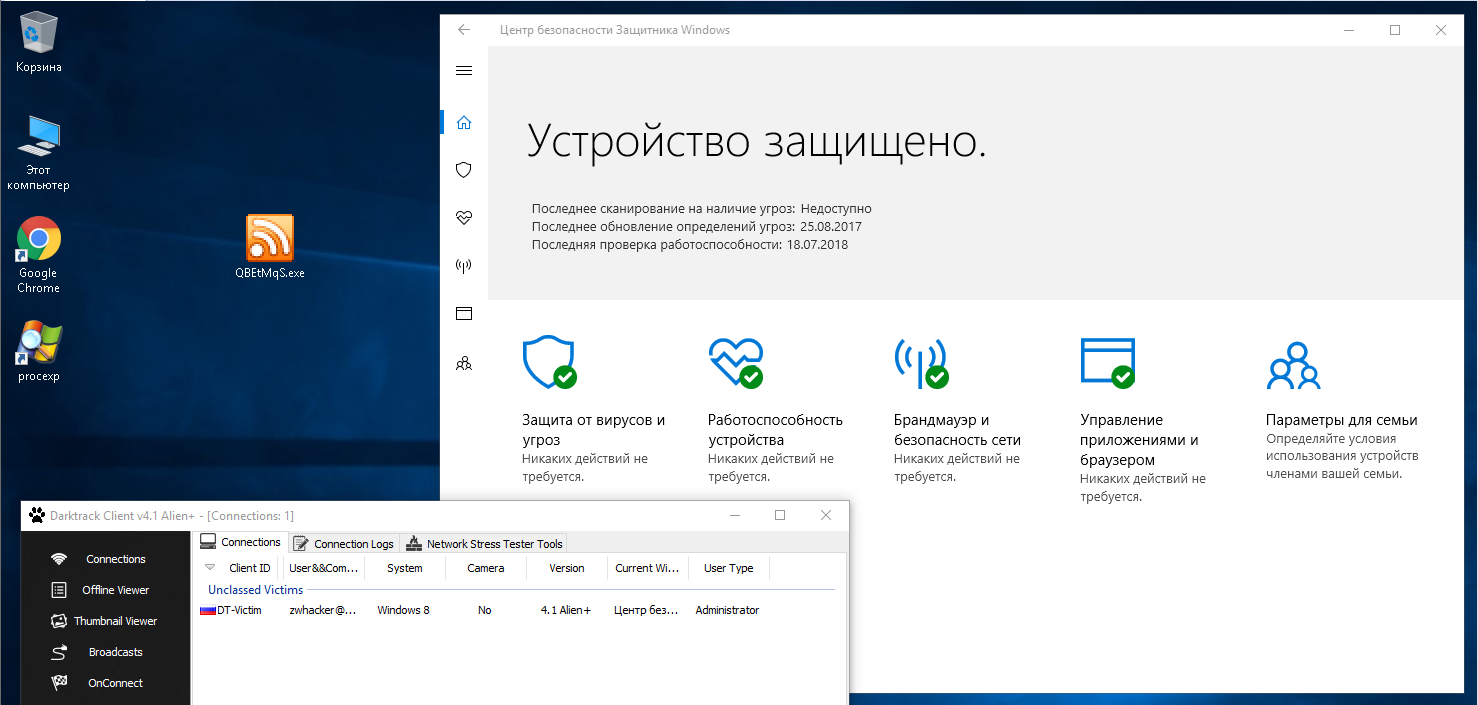Select the QBEtMqS.exe file icon
The height and width of the screenshot is (705, 1478).
(x=270, y=247)
